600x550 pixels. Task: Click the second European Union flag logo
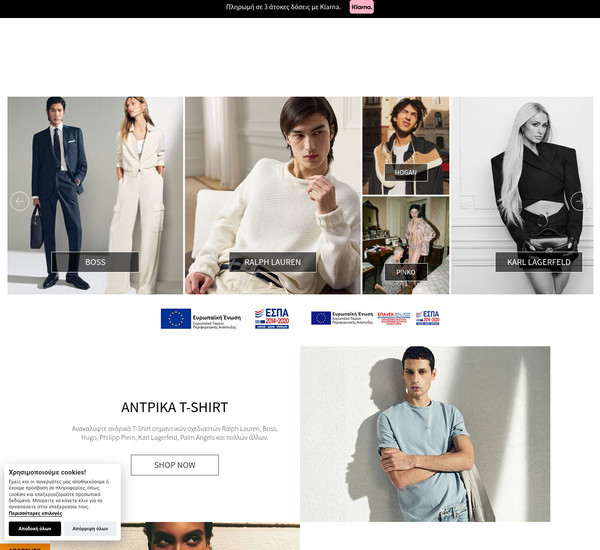(321, 318)
